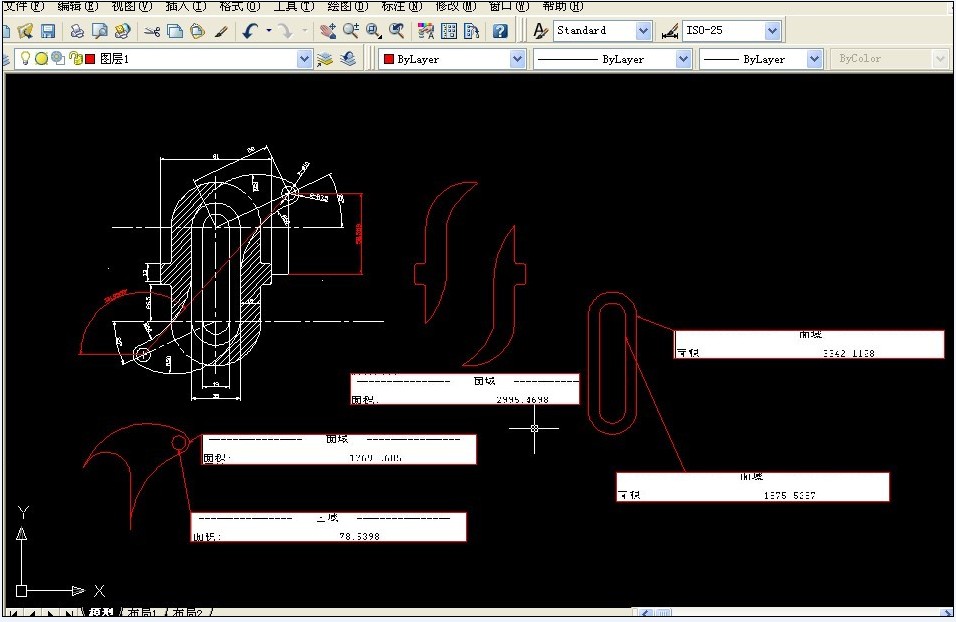956x622 pixels.
Task: Expand the undo history arrow
Action: [268, 30]
